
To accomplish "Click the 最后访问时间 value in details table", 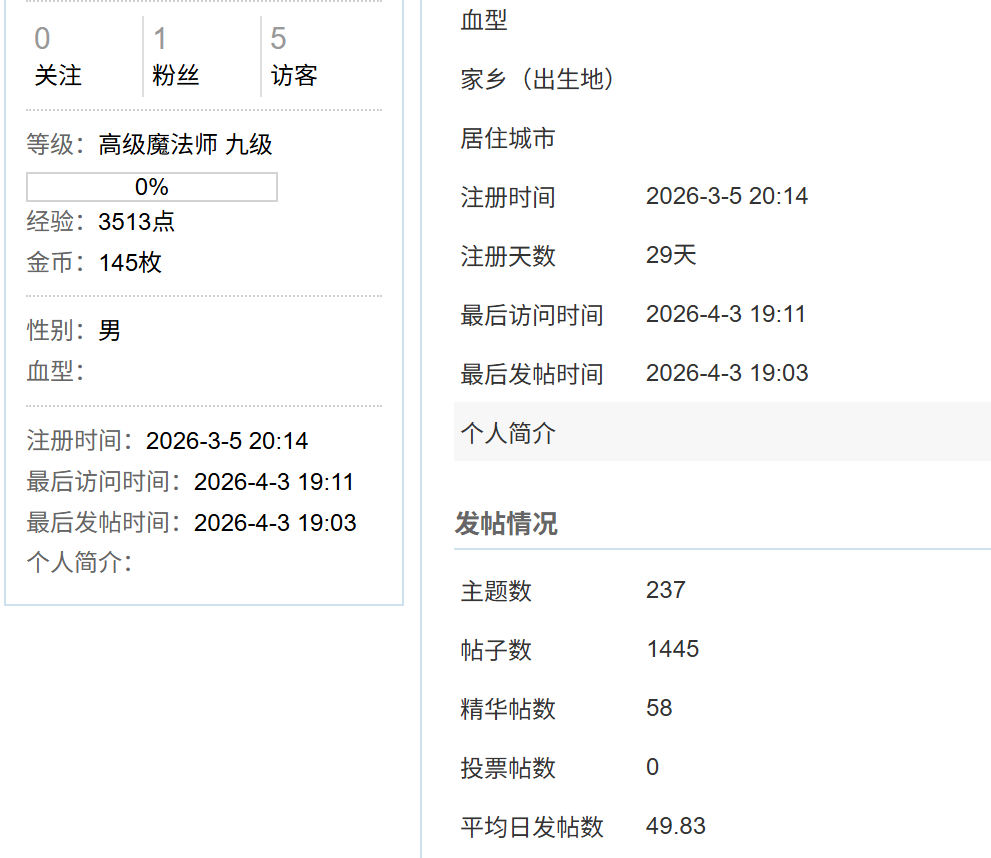I will click(725, 314).
